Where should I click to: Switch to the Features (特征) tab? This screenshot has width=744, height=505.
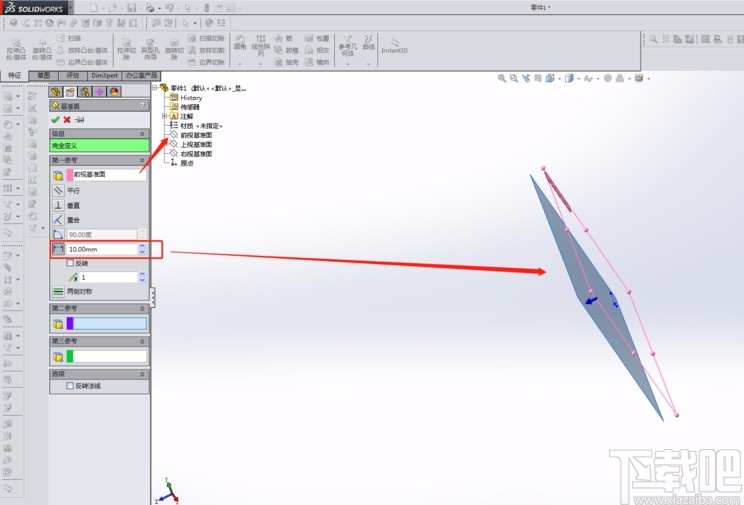tap(15, 75)
